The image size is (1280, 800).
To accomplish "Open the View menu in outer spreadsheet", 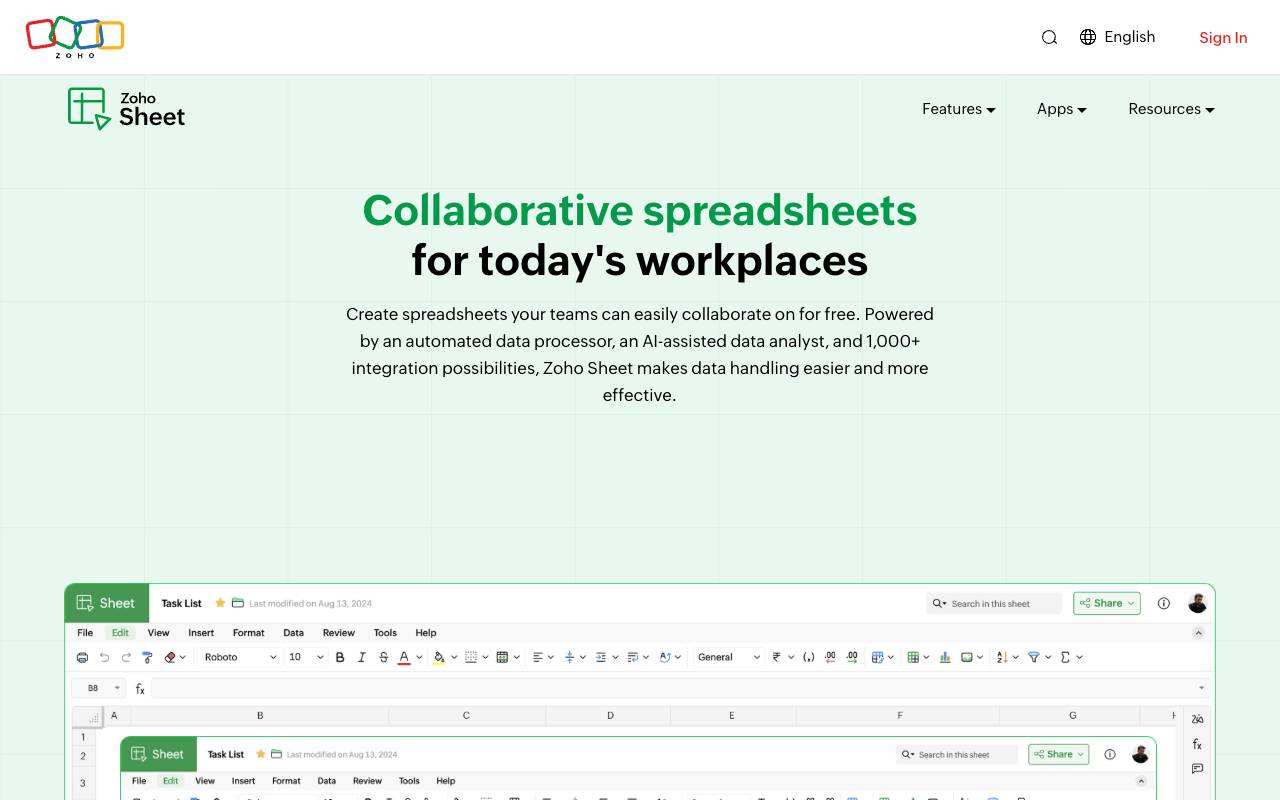I will (158, 633).
